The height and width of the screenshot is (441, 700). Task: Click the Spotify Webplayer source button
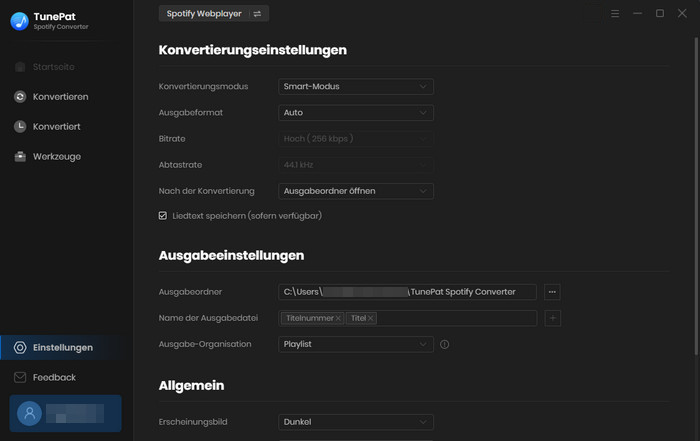click(x=213, y=14)
